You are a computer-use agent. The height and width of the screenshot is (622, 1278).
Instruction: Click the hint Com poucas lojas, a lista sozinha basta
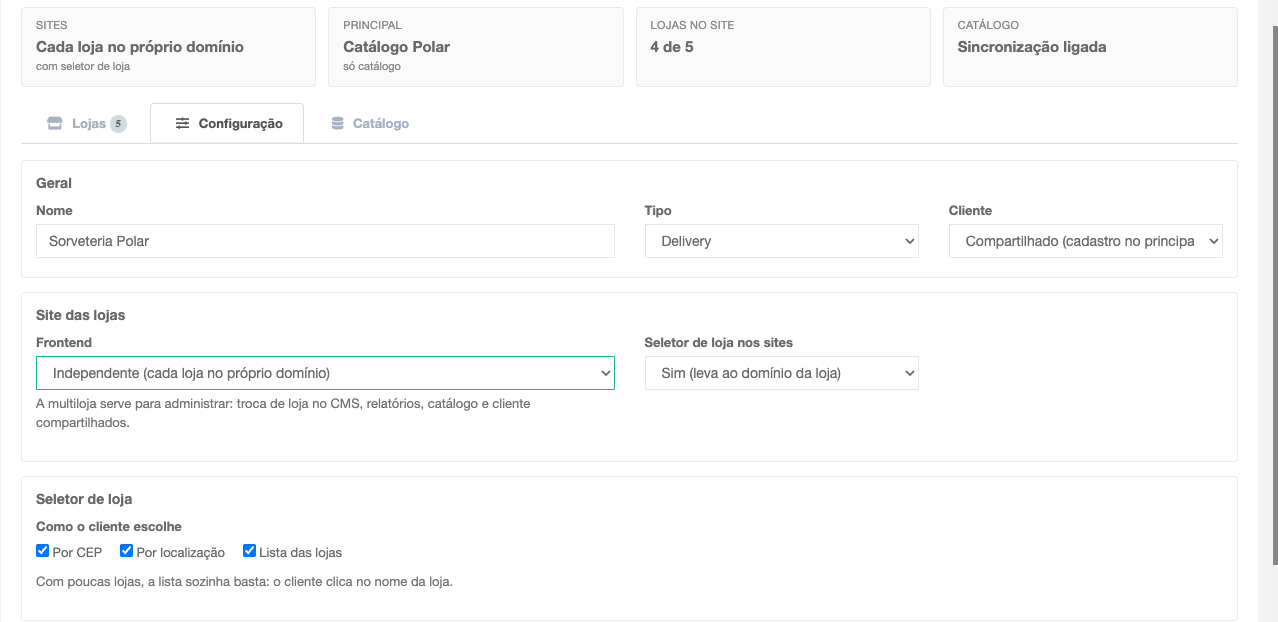[245, 581]
